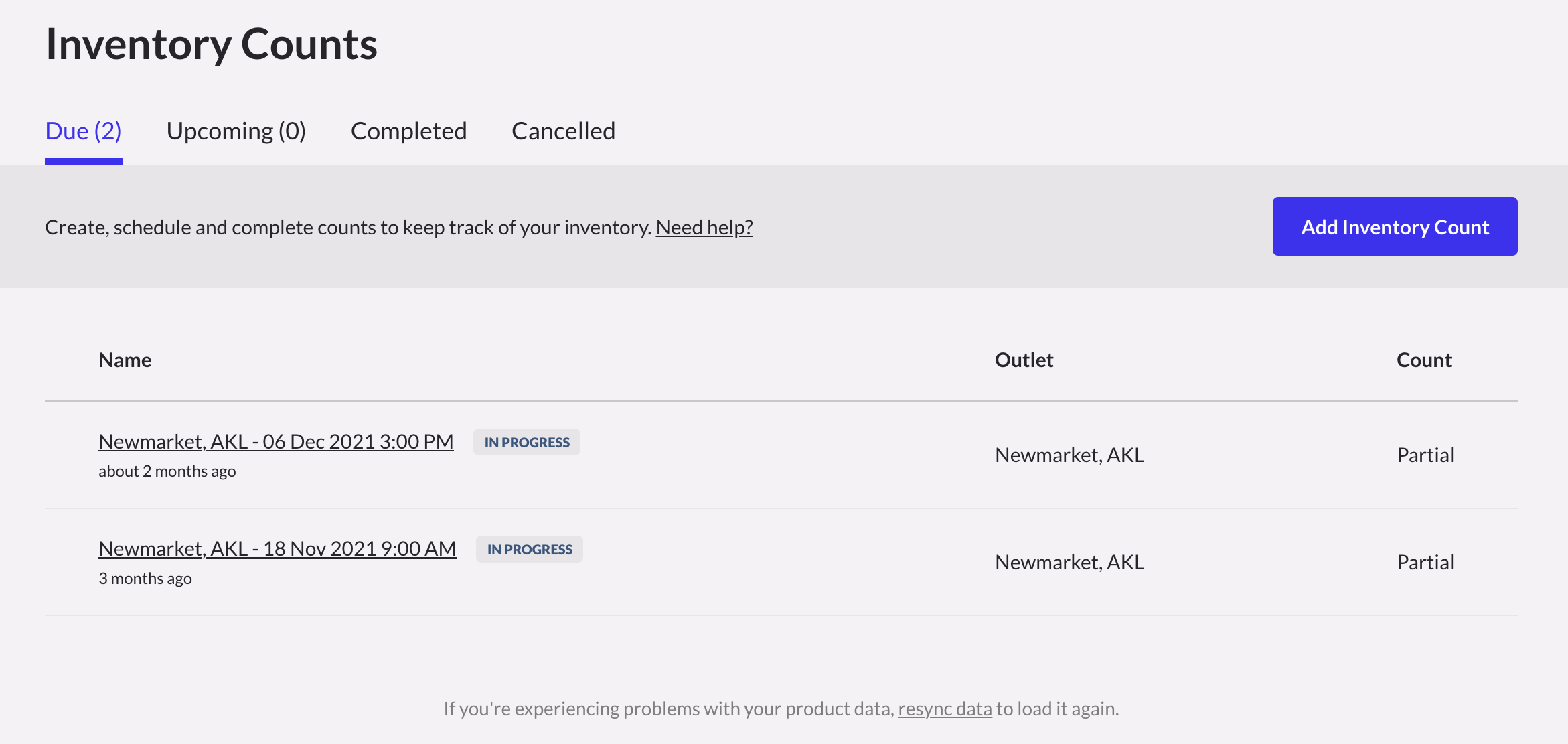Screen dimensions: 1568x744
Task: Open the Need help? link
Action: 704,227
